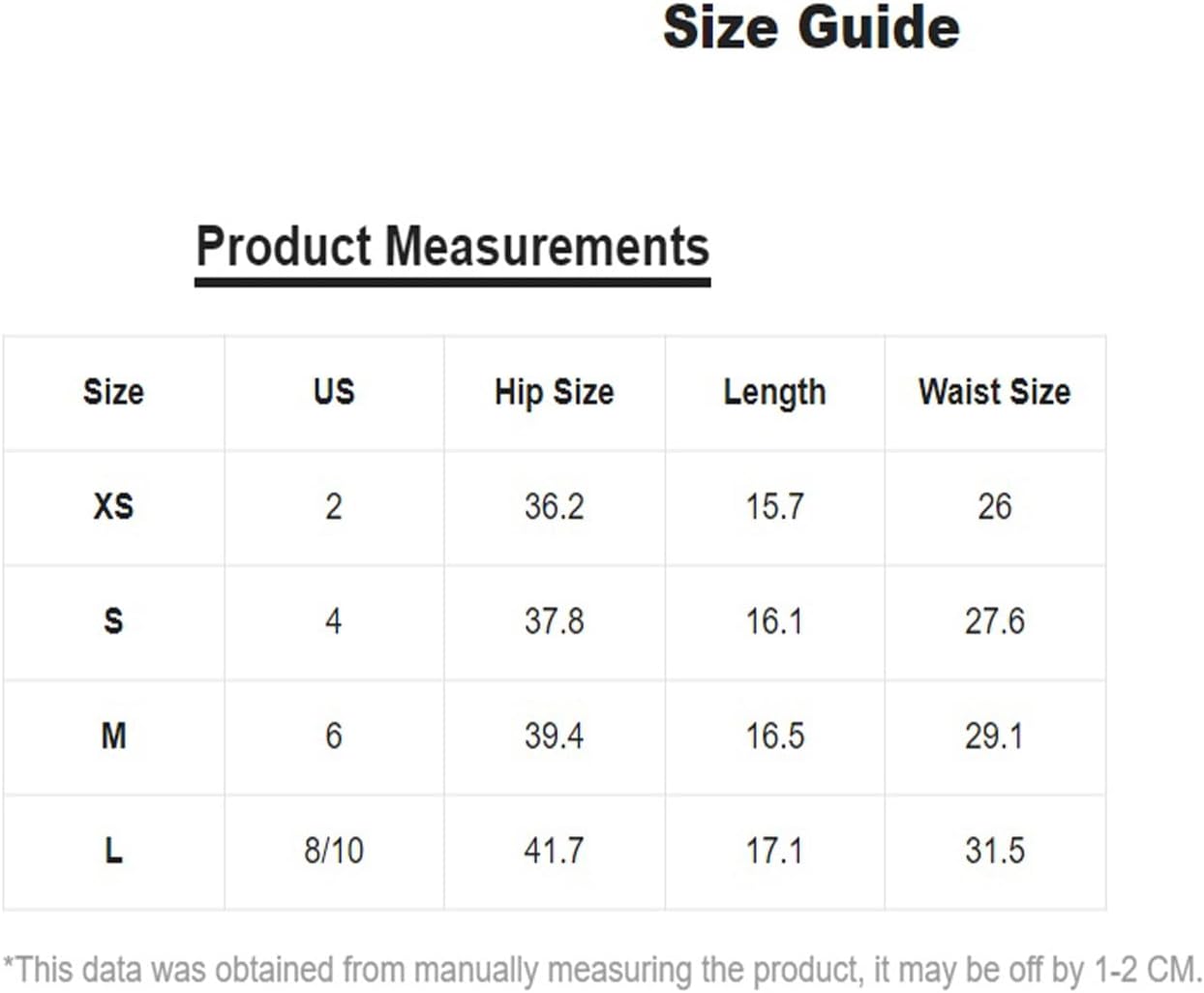Screen dimensions: 1204x993
Task: Select the Length column header
Action: click(774, 393)
